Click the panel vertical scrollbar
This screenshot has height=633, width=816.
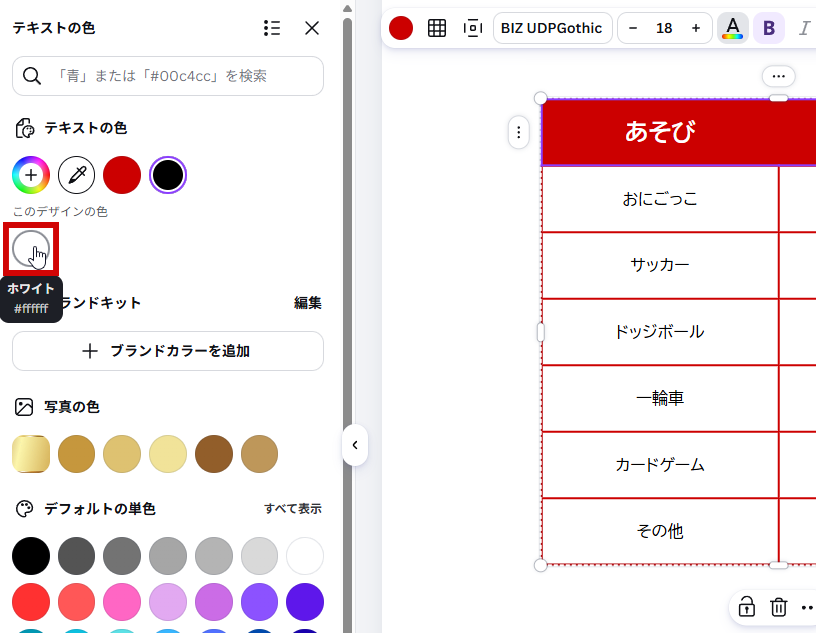(348, 323)
